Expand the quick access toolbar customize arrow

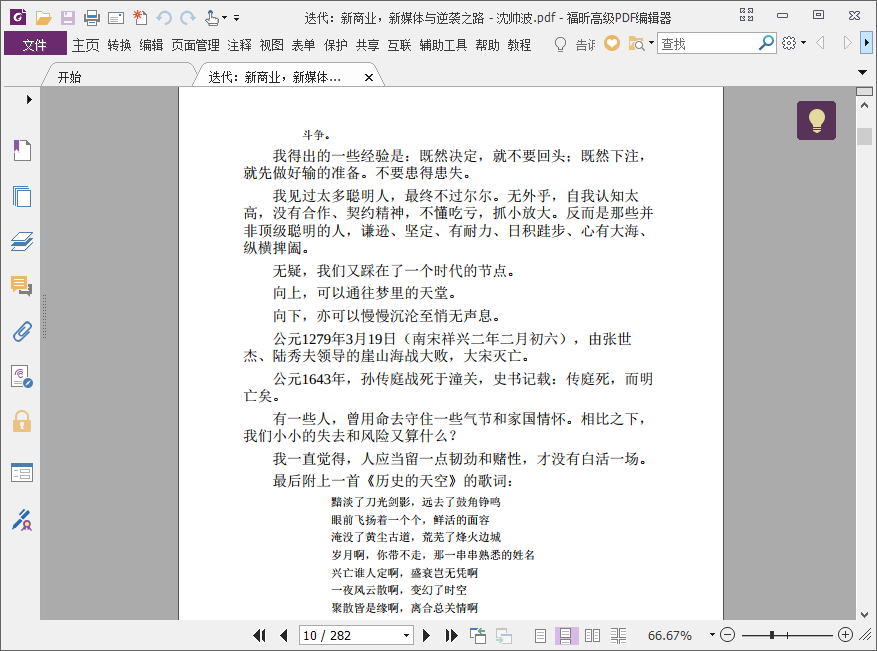pos(237,18)
